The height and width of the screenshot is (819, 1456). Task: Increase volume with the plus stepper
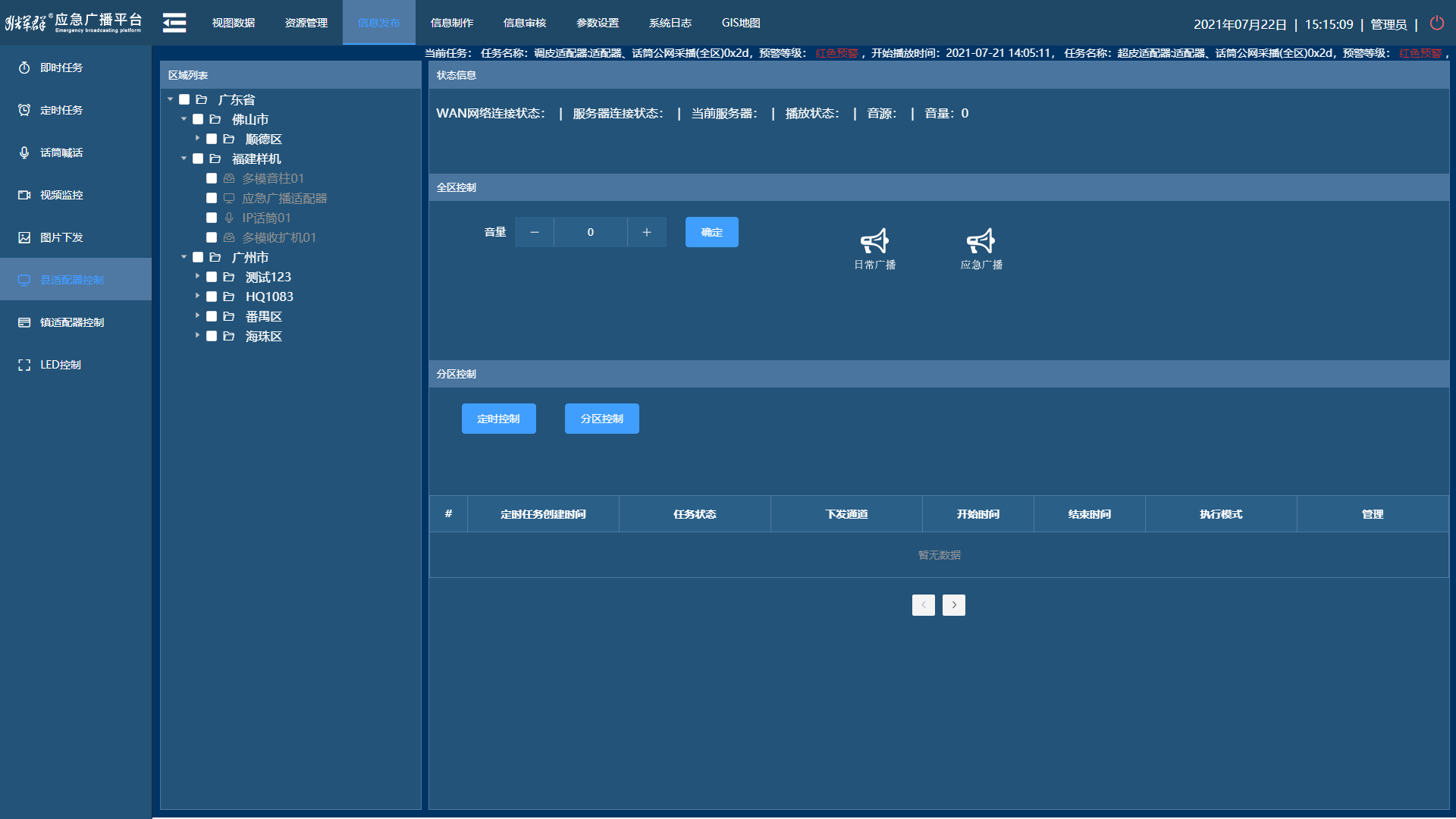pyautogui.click(x=646, y=232)
